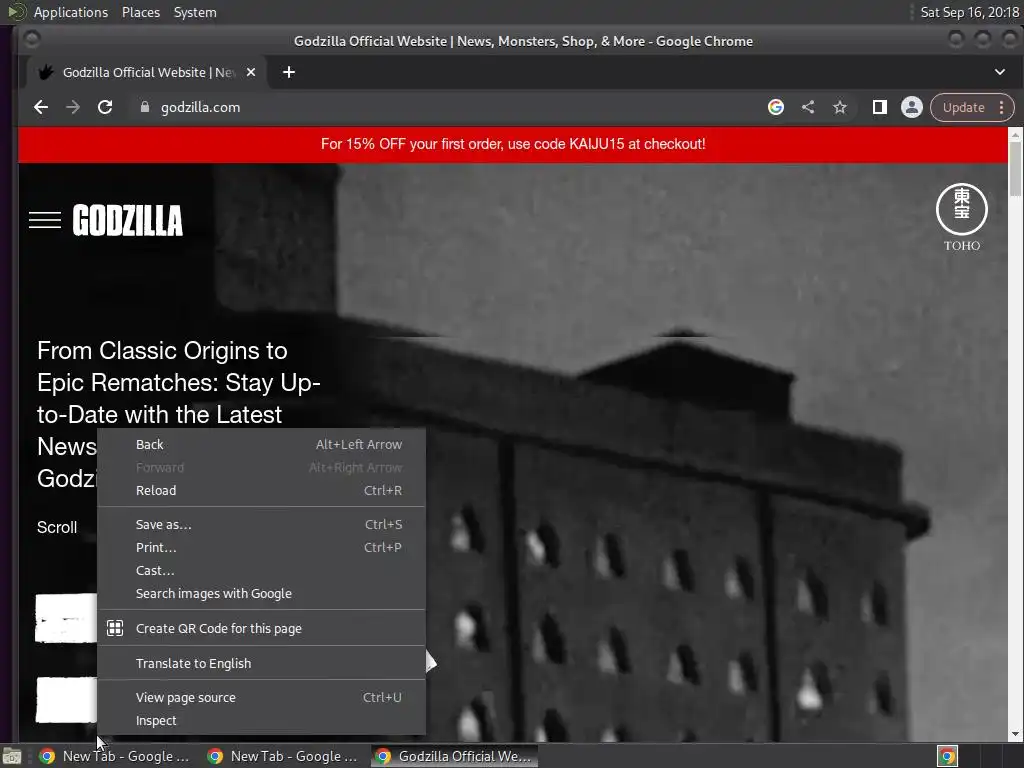The width and height of the screenshot is (1024, 768).
Task: Click the Chrome icon in bottom-right tray
Action: [x=947, y=756]
